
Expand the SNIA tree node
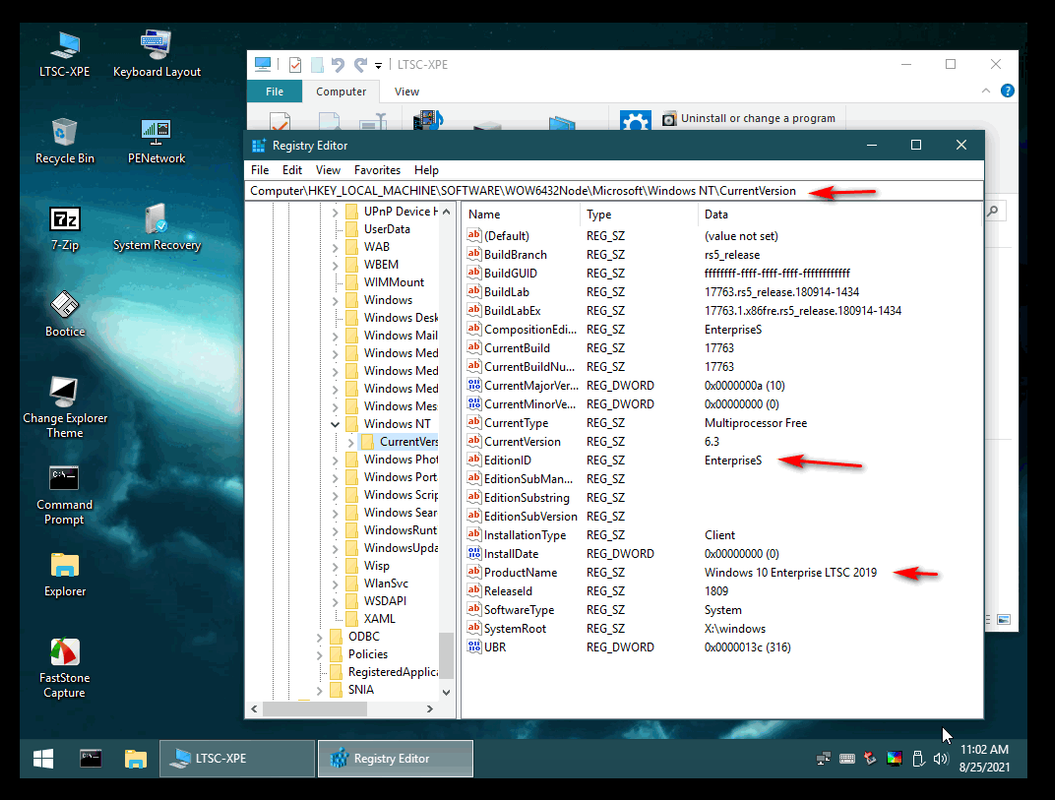[319, 690]
